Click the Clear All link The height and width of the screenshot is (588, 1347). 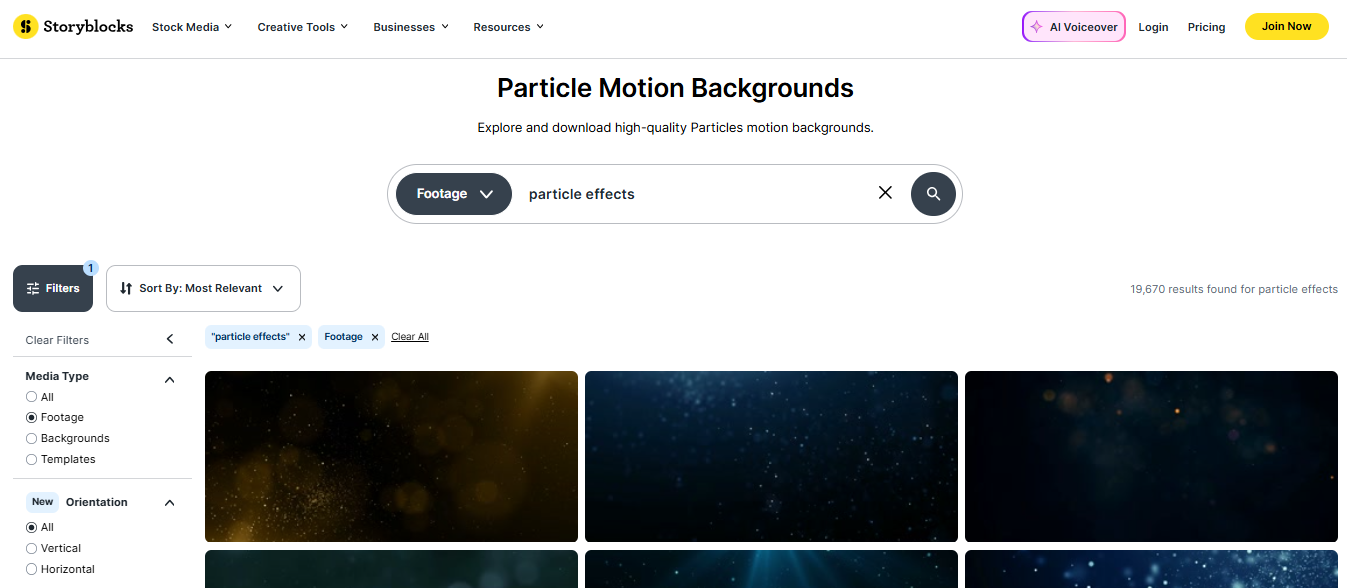[x=409, y=337]
